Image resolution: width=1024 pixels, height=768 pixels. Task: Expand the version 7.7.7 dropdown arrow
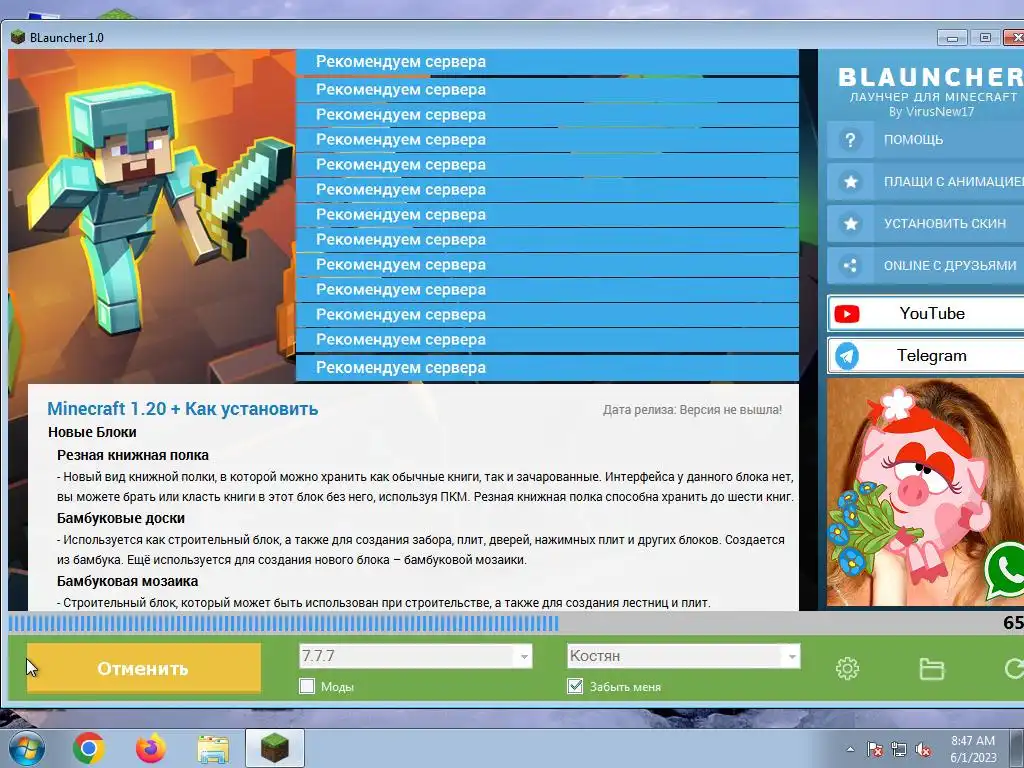tap(524, 656)
